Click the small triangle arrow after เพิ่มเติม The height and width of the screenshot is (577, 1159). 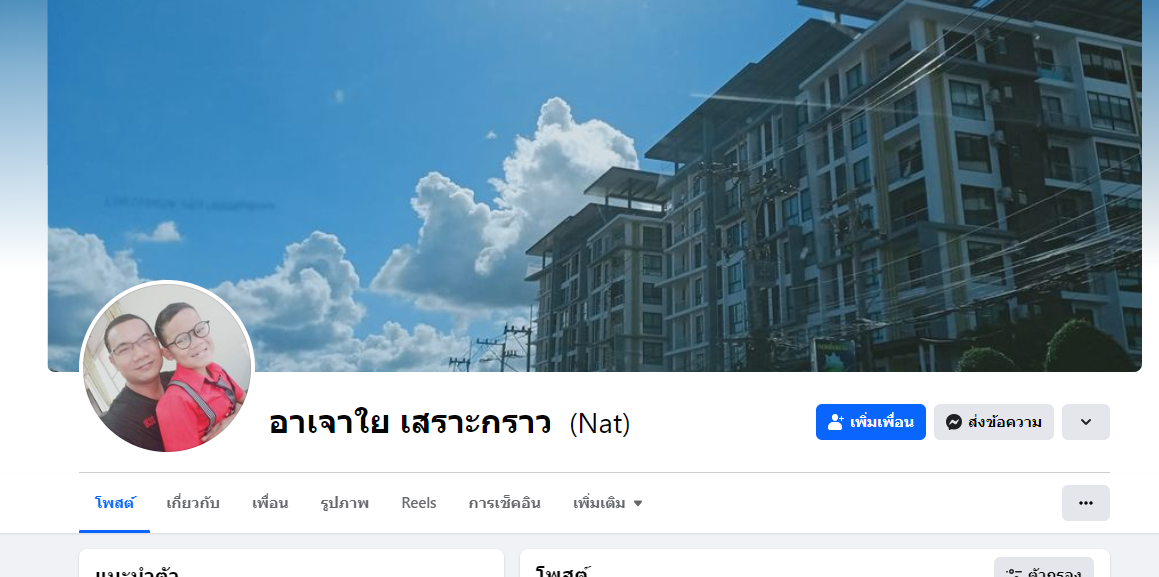tap(638, 504)
